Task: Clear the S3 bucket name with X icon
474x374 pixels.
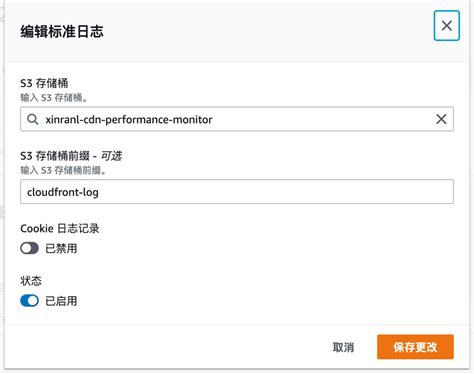Action: 441,119
